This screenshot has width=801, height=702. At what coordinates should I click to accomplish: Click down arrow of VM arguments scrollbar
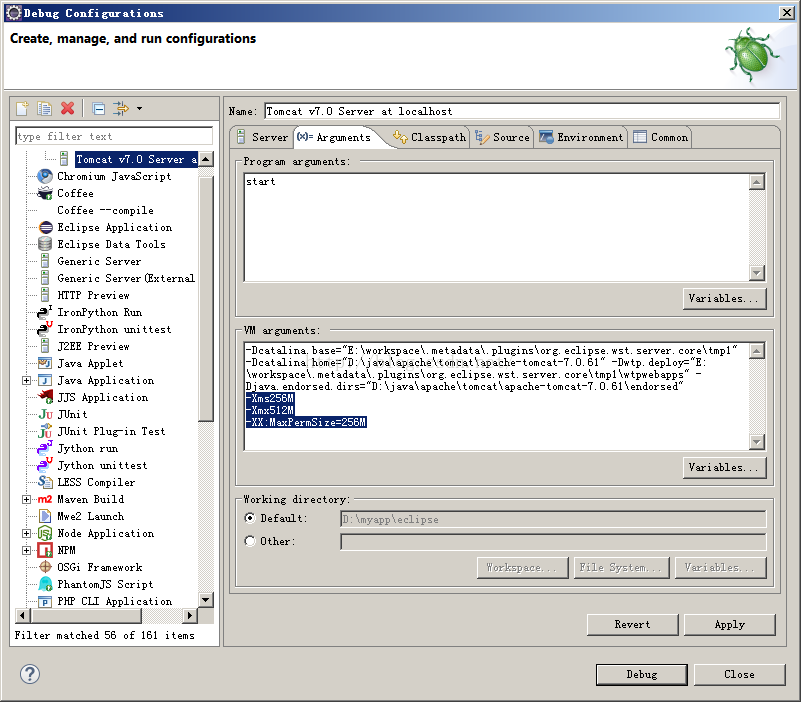click(757, 442)
